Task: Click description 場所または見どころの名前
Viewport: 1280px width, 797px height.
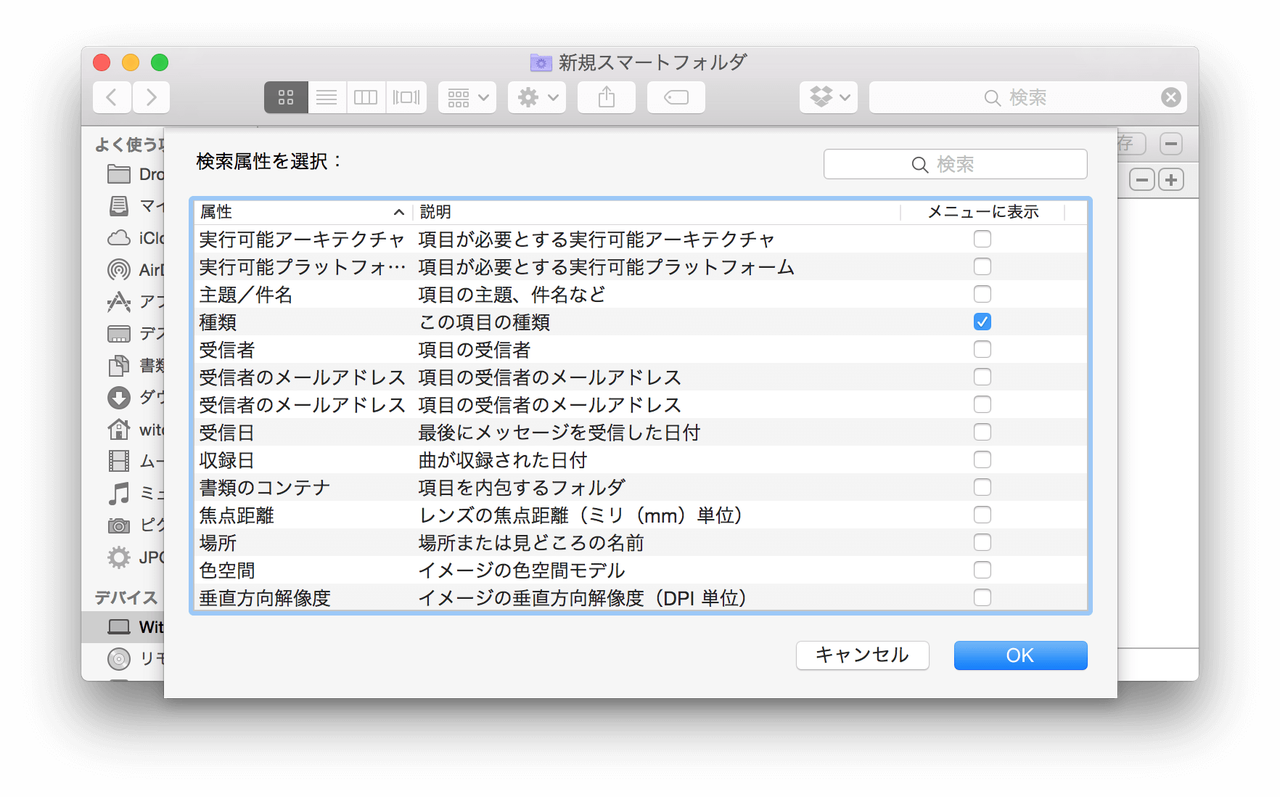Action: click(531, 543)
